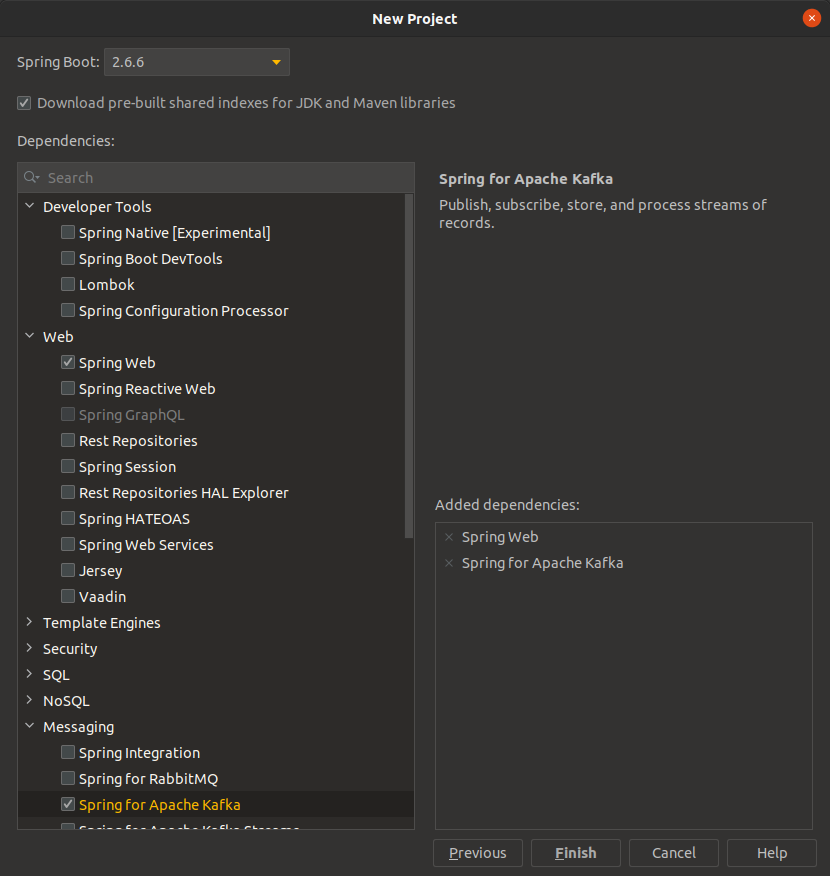Check the Spring Boot DevTools option
830x876 pixels.
pos(68,259)
